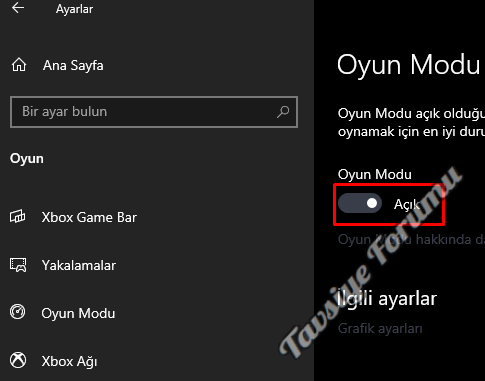Open the Yakalamalar section
The width and height of the screenshot is (485, 381).
[79, 265]
